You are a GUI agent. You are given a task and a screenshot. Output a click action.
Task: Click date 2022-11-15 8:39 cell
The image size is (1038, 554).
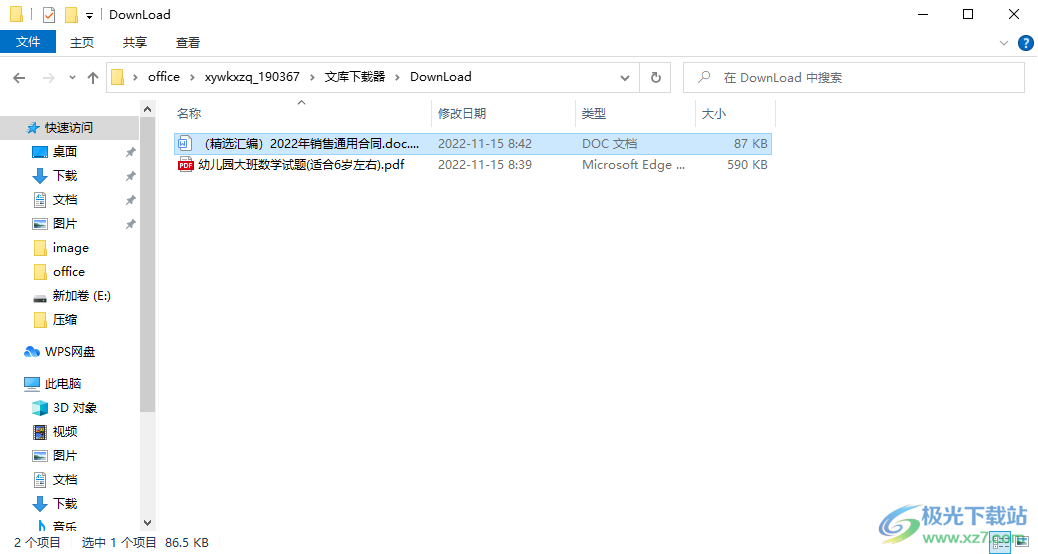coord(485,165)
